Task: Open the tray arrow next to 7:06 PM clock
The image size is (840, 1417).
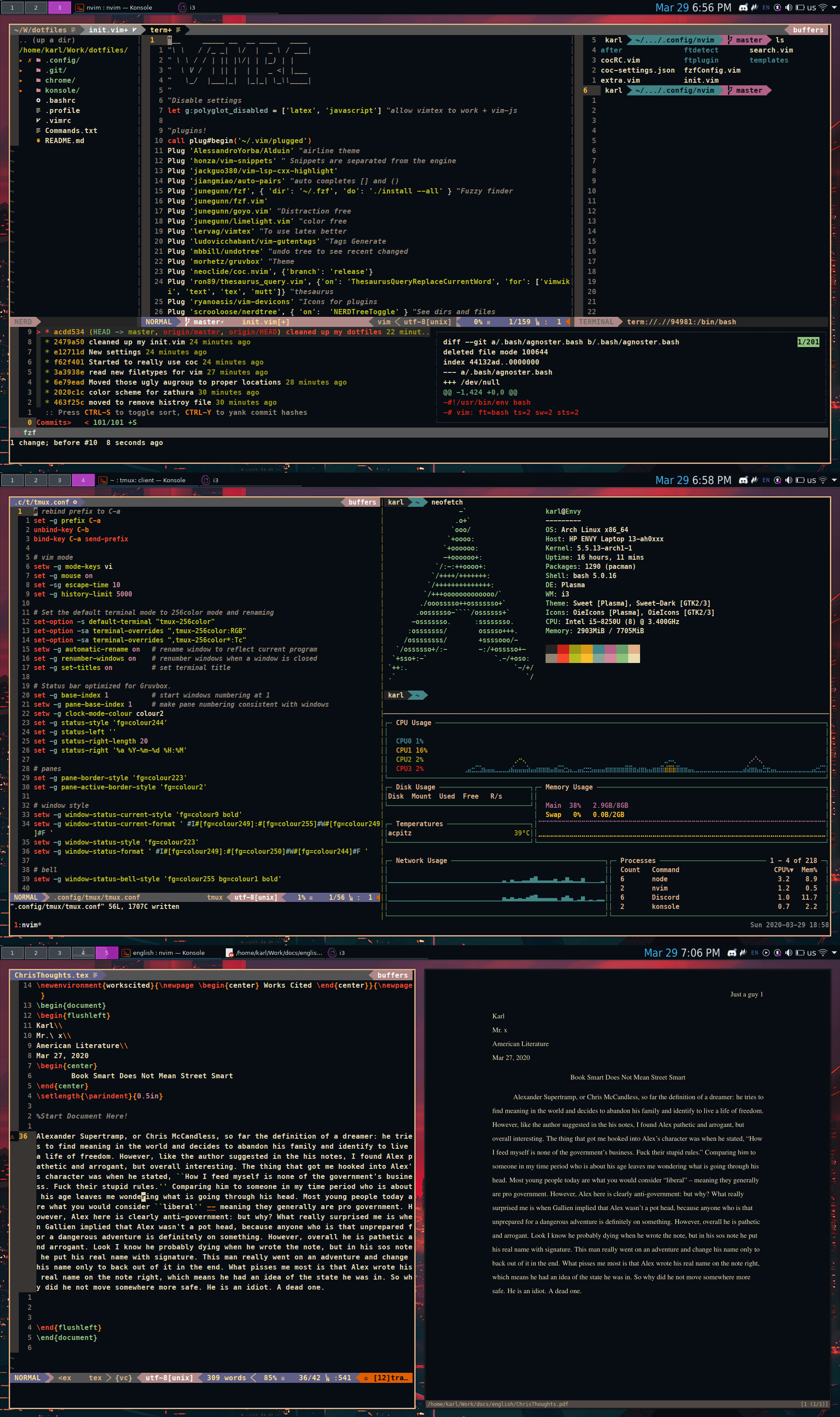Action: (x=834, y=953)
